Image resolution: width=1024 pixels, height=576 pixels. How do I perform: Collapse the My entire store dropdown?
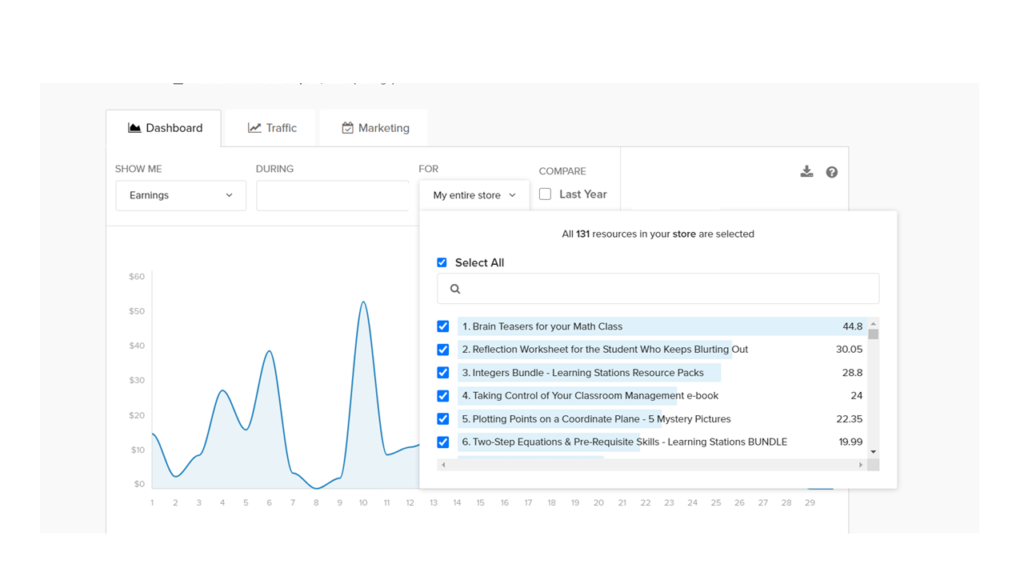(474, 195)
